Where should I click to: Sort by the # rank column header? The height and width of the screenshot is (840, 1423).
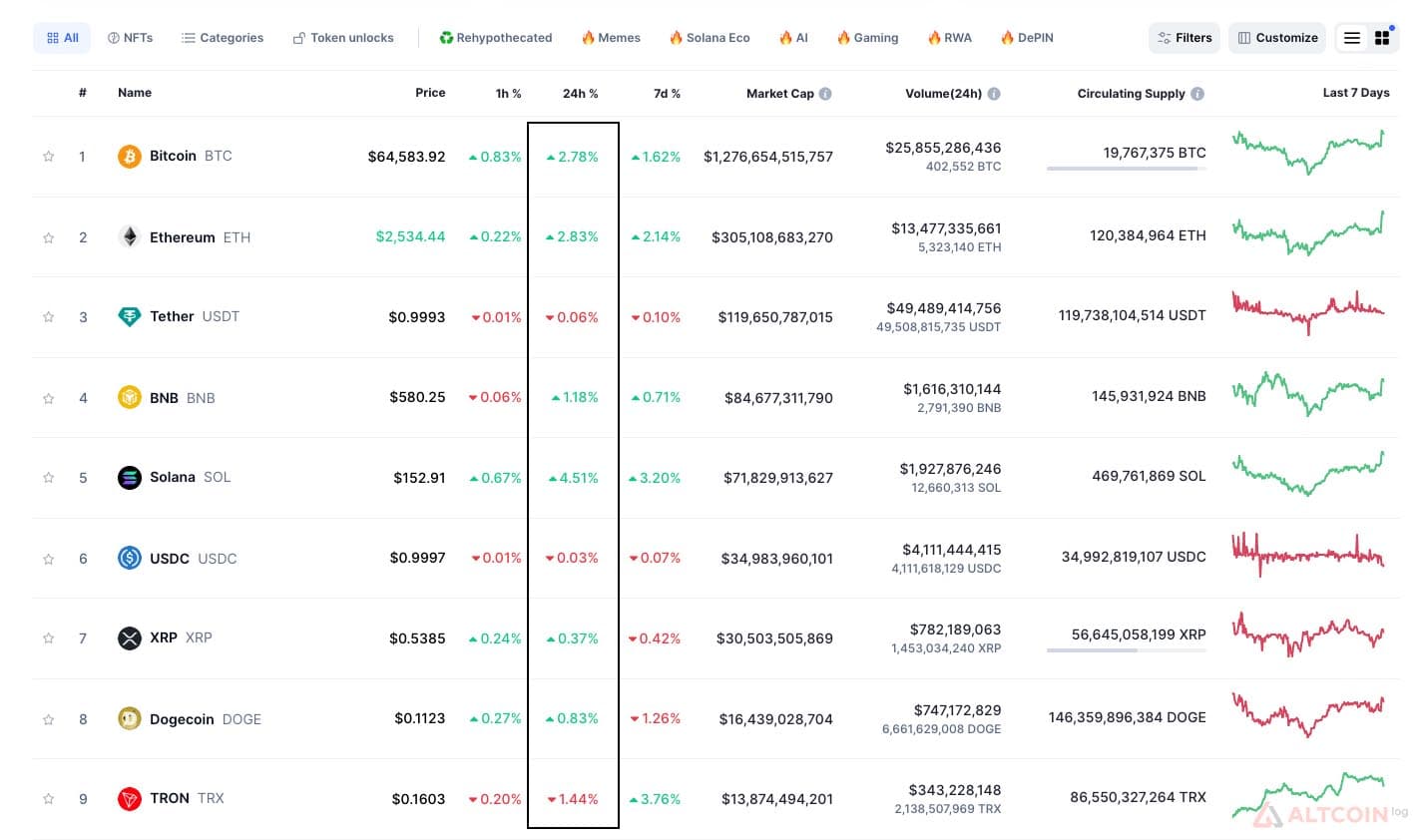coord(83,93)
